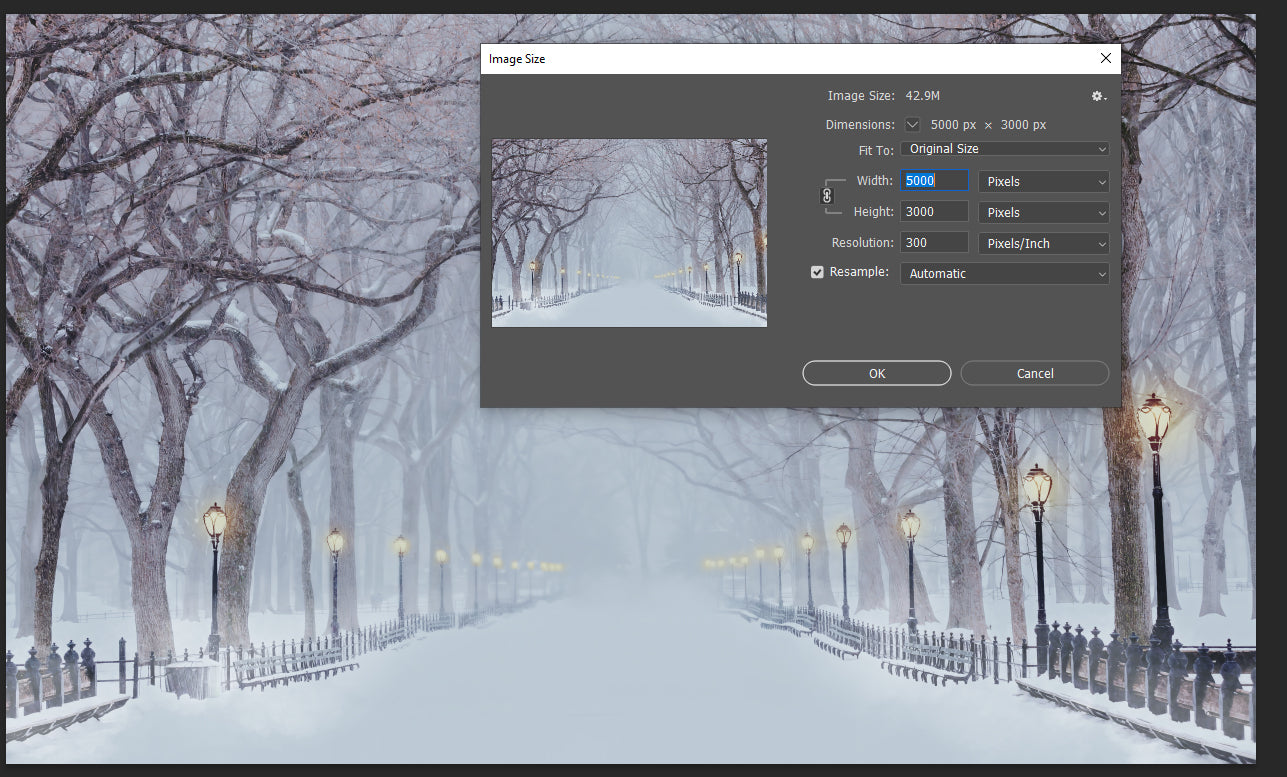
Task: Open the Resample Automatic dropdown
Action: coord(1004,273)
